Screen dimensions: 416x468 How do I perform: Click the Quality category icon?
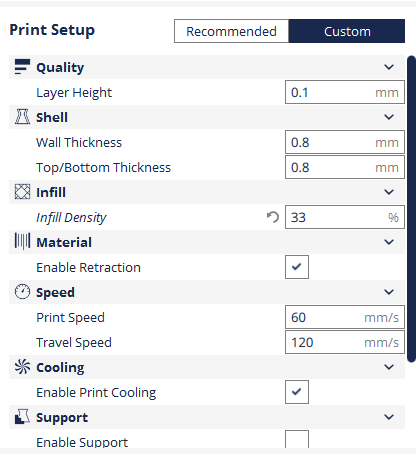[x=22, y=67]
